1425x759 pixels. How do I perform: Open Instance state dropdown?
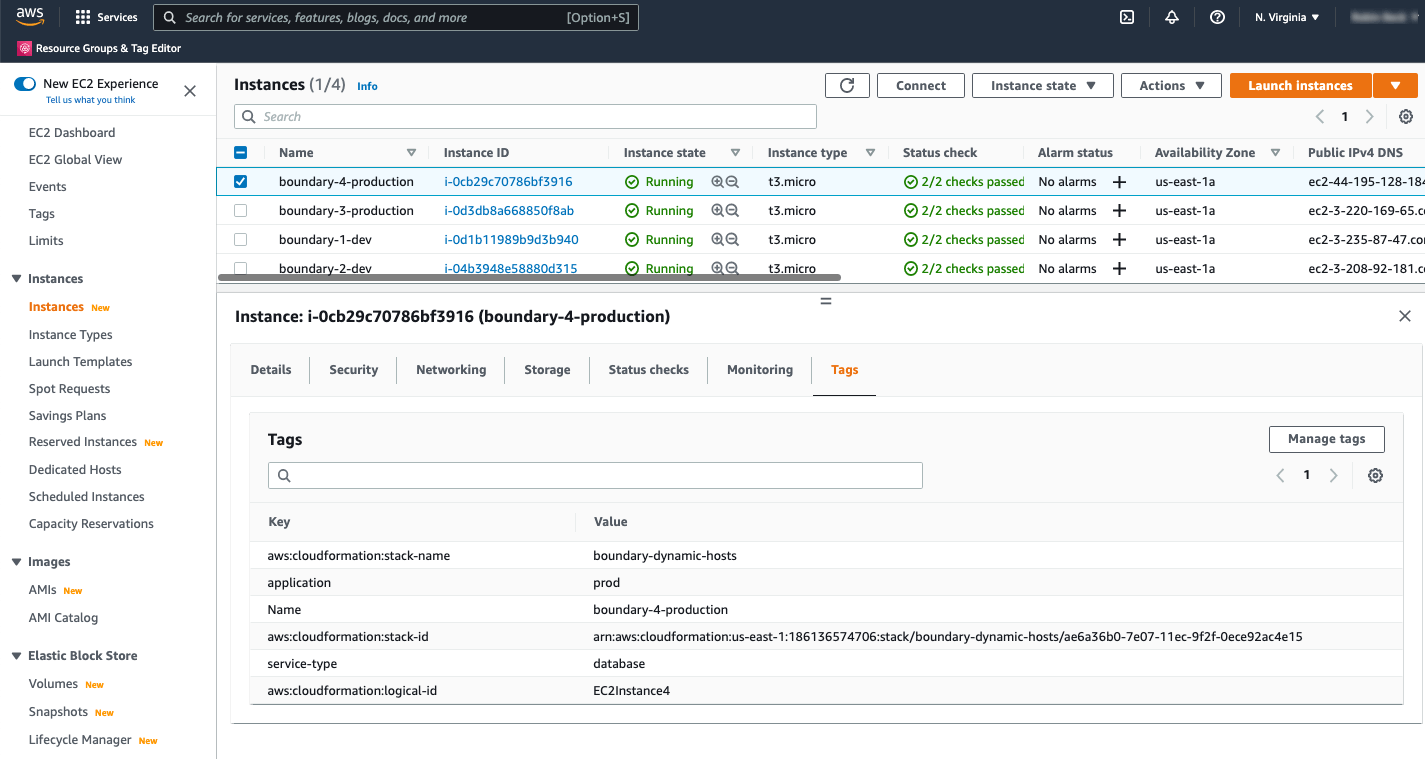click(x=1043, y=86)
